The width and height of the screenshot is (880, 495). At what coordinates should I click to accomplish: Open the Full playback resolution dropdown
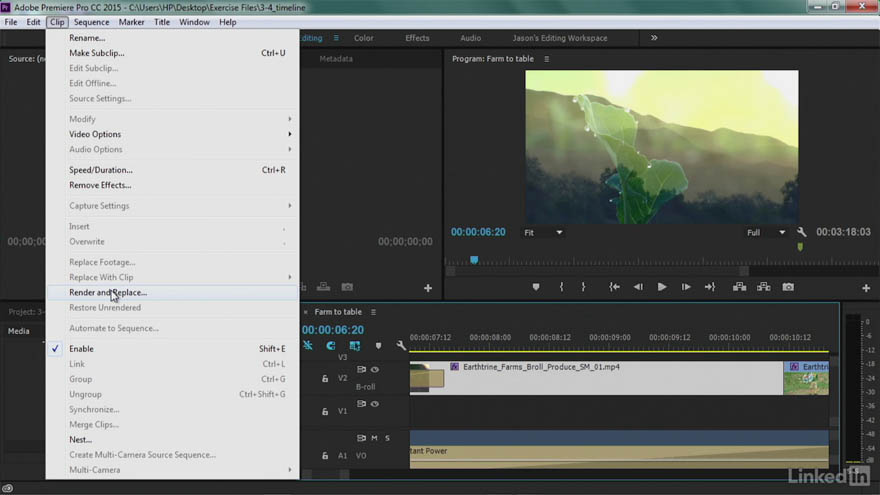point(766,232)
